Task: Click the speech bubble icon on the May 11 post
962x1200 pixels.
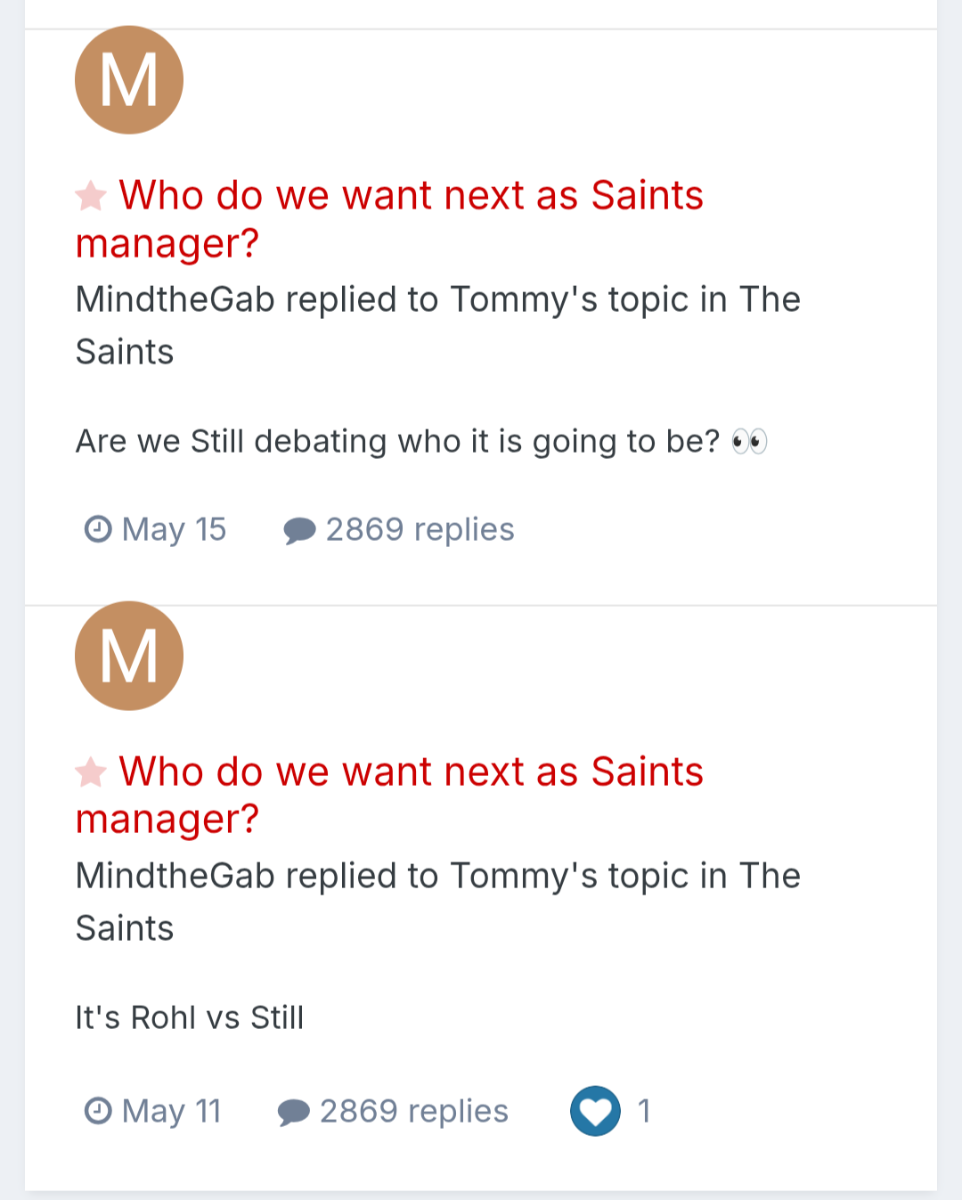Action: click(294, 1112)
